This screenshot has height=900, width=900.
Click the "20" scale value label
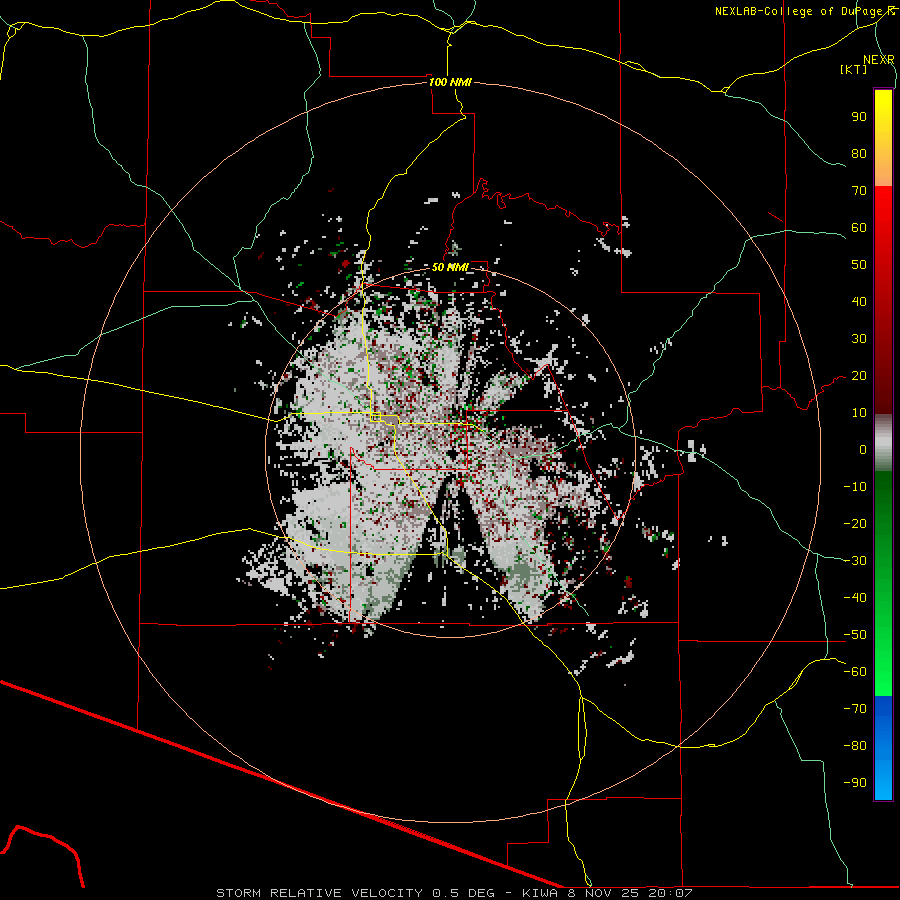click(859, 375)
